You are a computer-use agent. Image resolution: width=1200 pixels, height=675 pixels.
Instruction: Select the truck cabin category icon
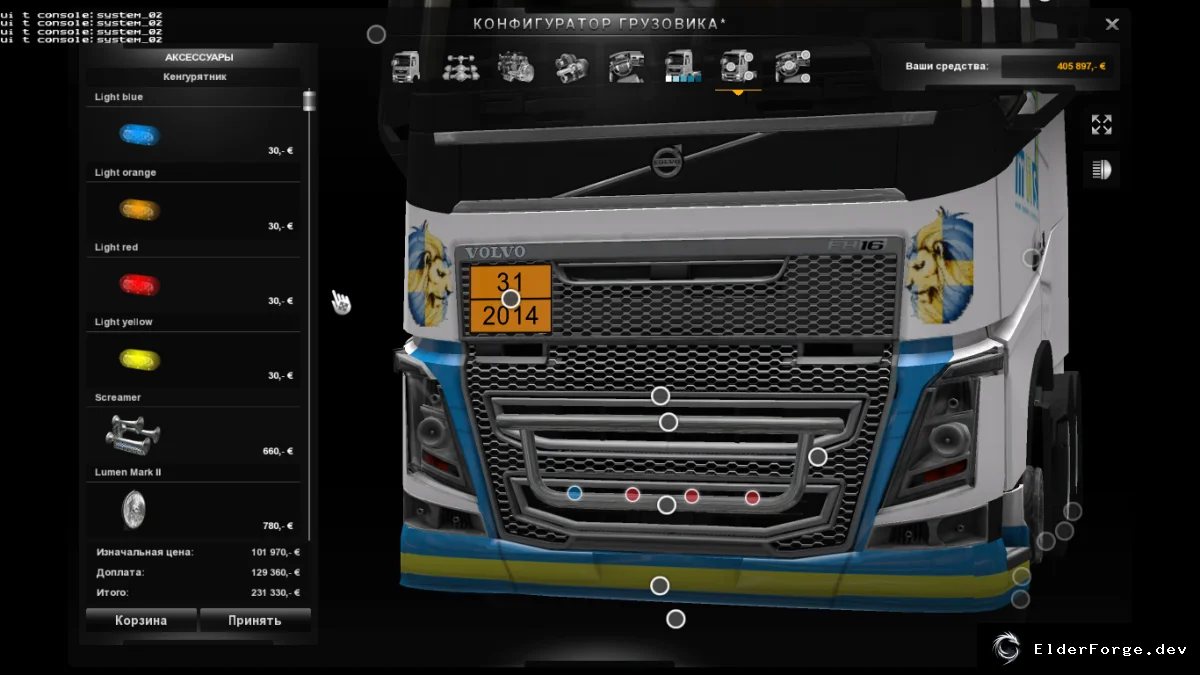coord(405,67)
